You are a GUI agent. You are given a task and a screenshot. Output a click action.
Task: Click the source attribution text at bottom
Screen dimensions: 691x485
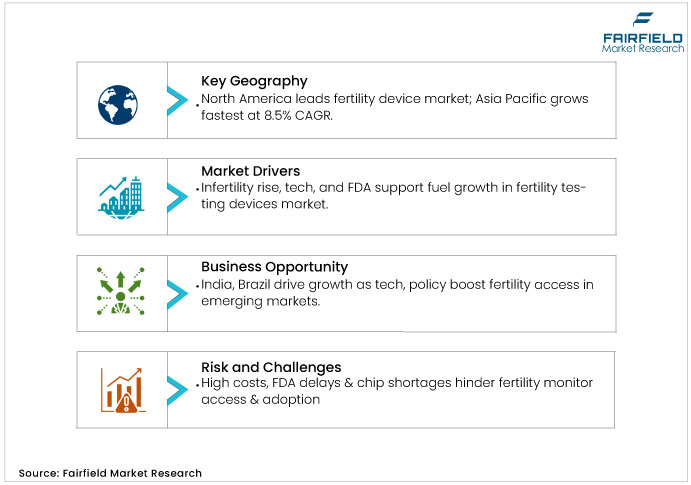pos(109,472)
